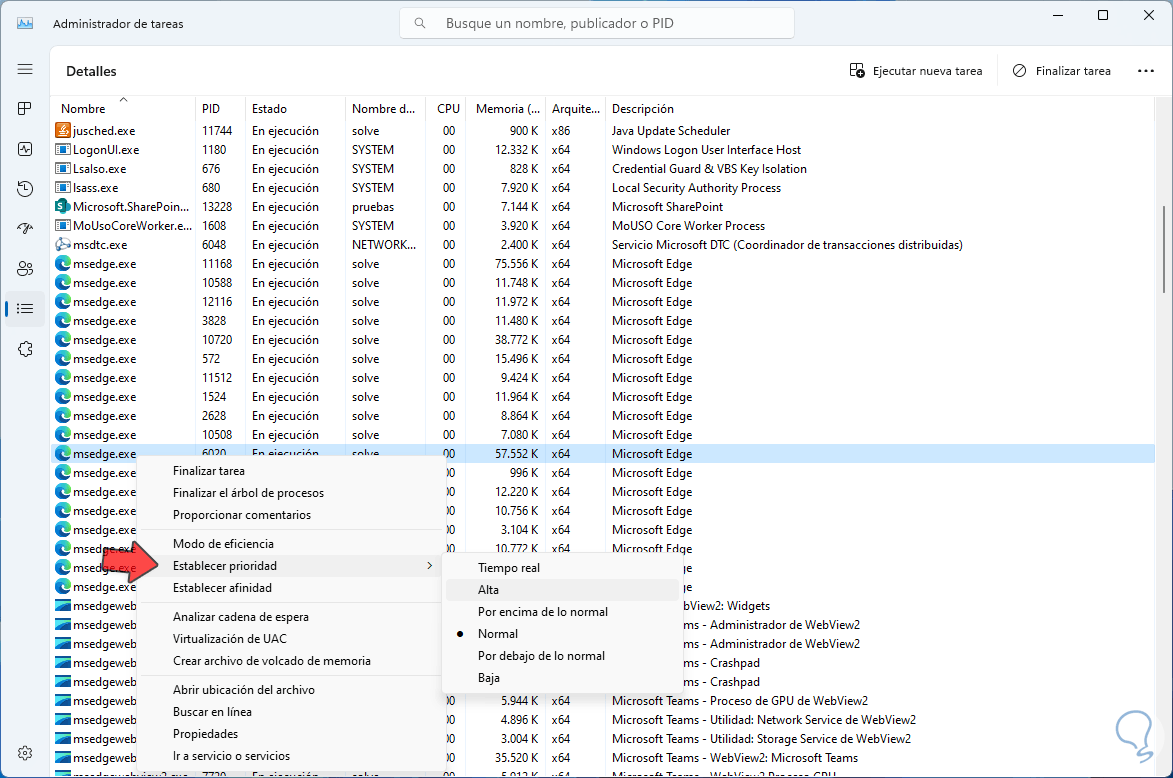Set priority to Por encima de lo normal
Screen dimensions: 1173x778
click(x=562, y=612)
